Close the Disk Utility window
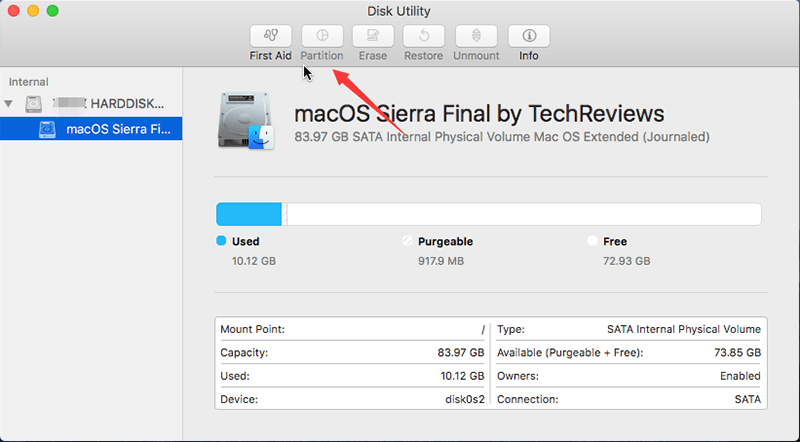Viewport: 800px width, 442px height. pyautogui.click(x=14, y=11)
